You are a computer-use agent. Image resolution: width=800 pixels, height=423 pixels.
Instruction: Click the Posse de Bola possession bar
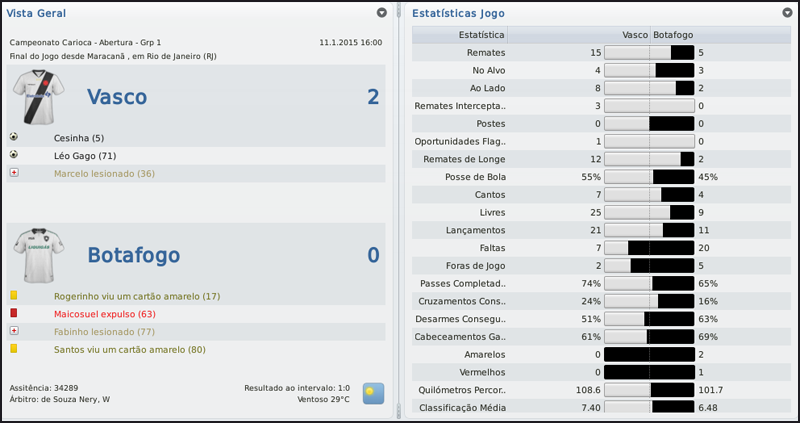click(649, 177)
